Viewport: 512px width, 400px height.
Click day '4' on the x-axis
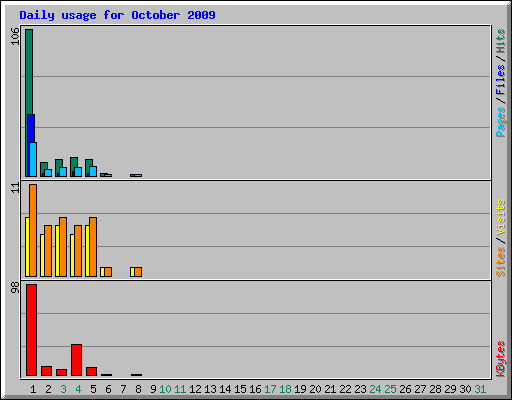78,389
